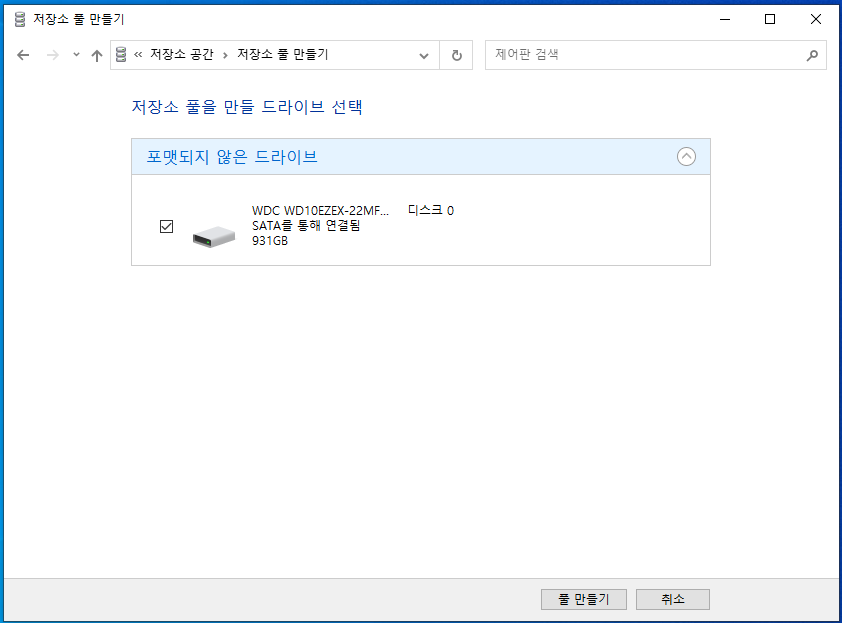The width and height of the screenshot is (842, 623).
Task: Click the title bar storage pool icon
Action: pyautogui.click(x=20, y=19)
